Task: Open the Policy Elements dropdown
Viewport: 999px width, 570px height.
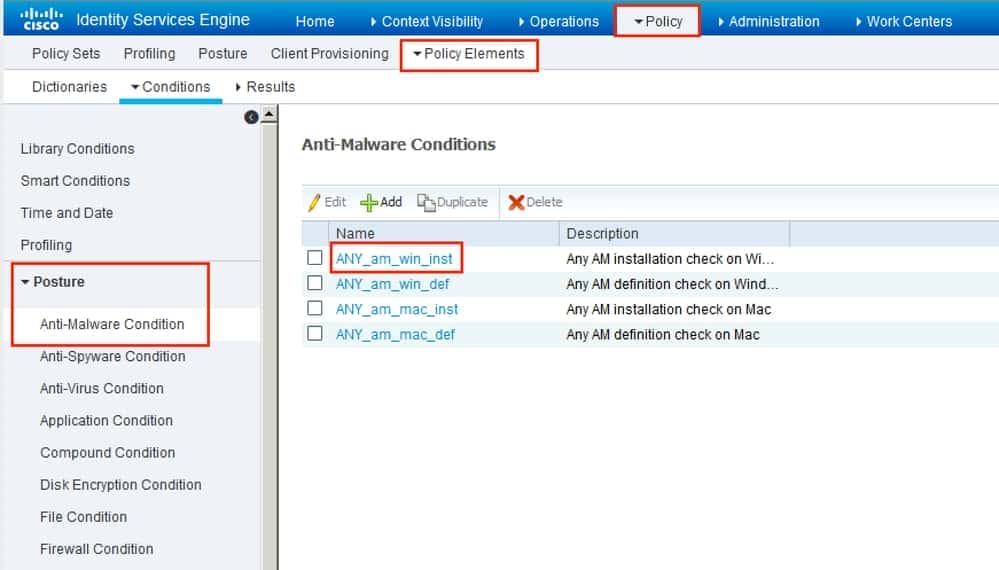Action: tap(469, 54)
